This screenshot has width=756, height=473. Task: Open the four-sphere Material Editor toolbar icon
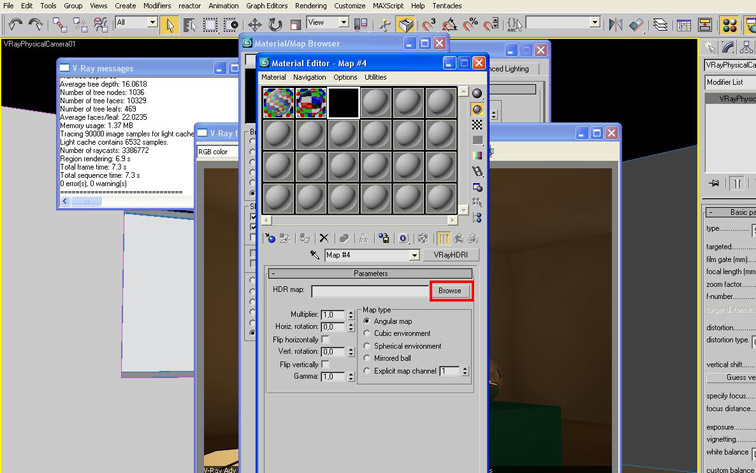pos(730,25)
